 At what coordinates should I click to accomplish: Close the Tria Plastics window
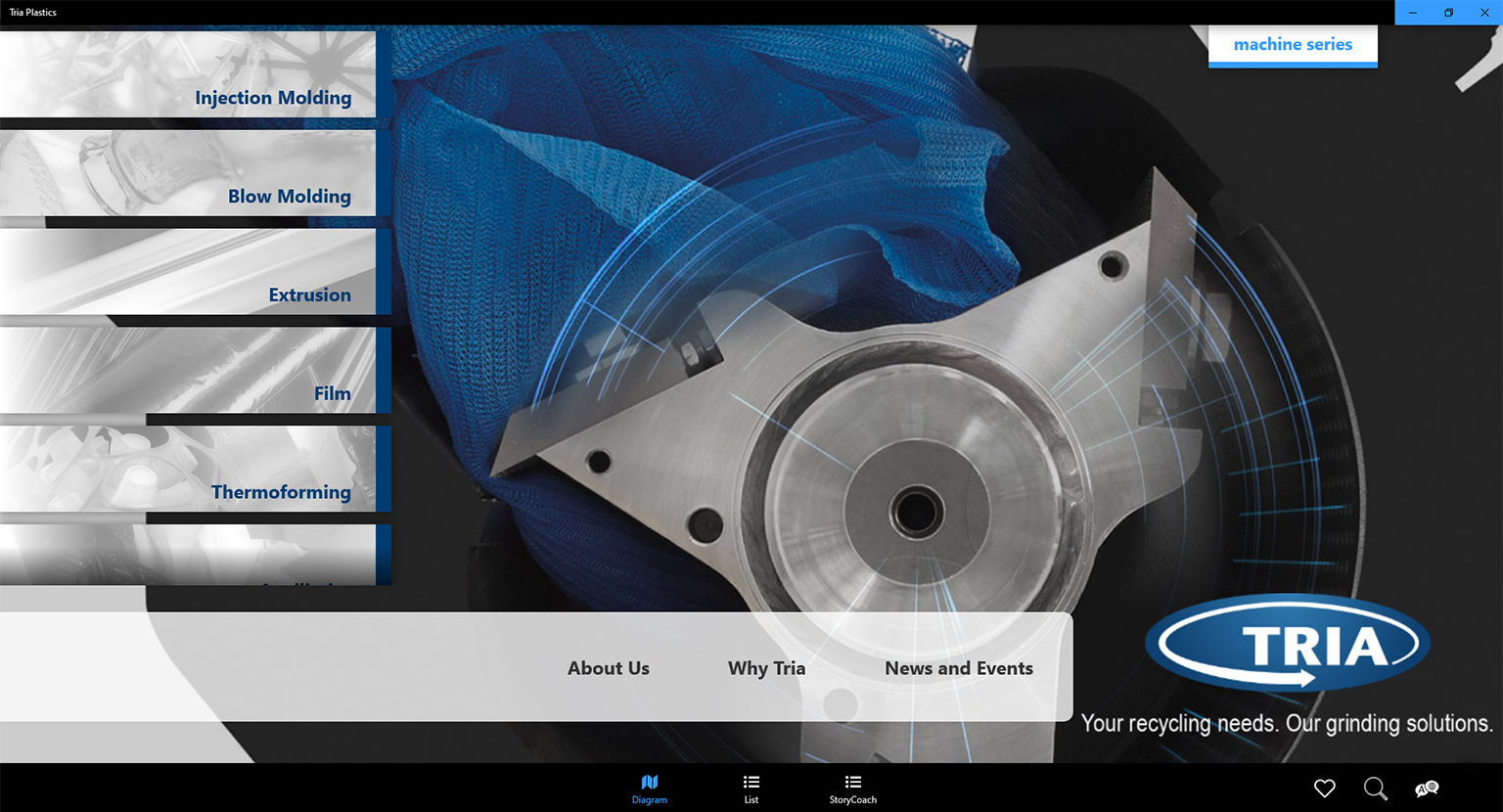click(x=1484, y=13)
